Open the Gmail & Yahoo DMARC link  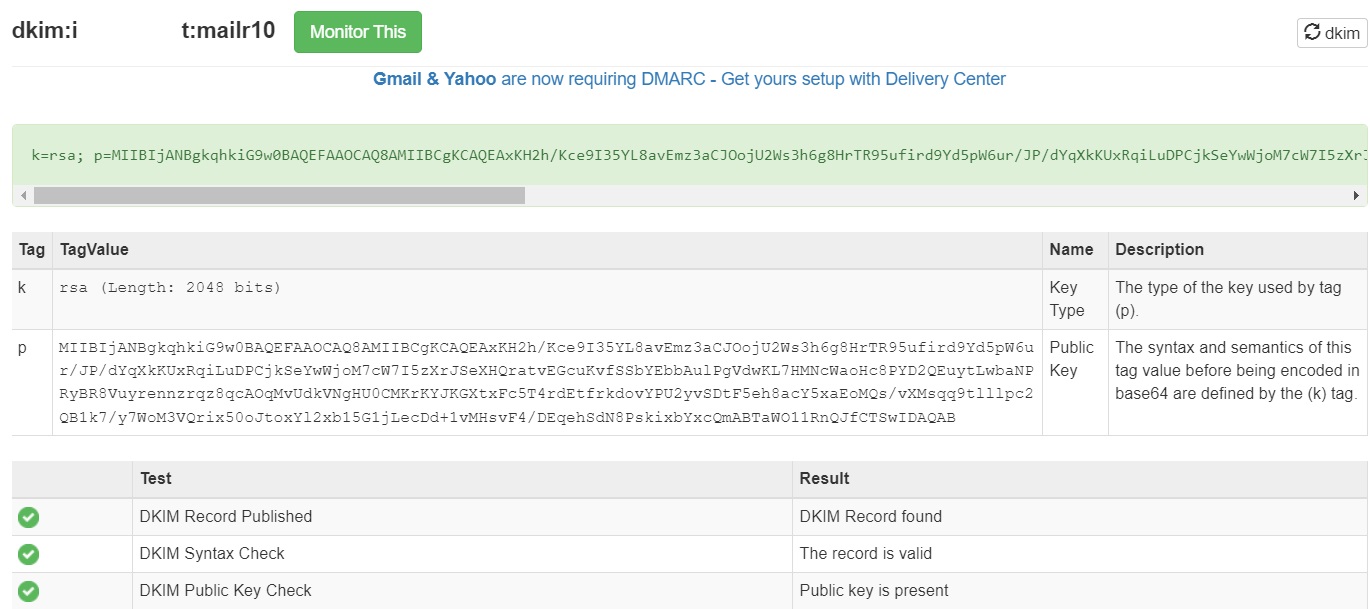tap(689, 79)
